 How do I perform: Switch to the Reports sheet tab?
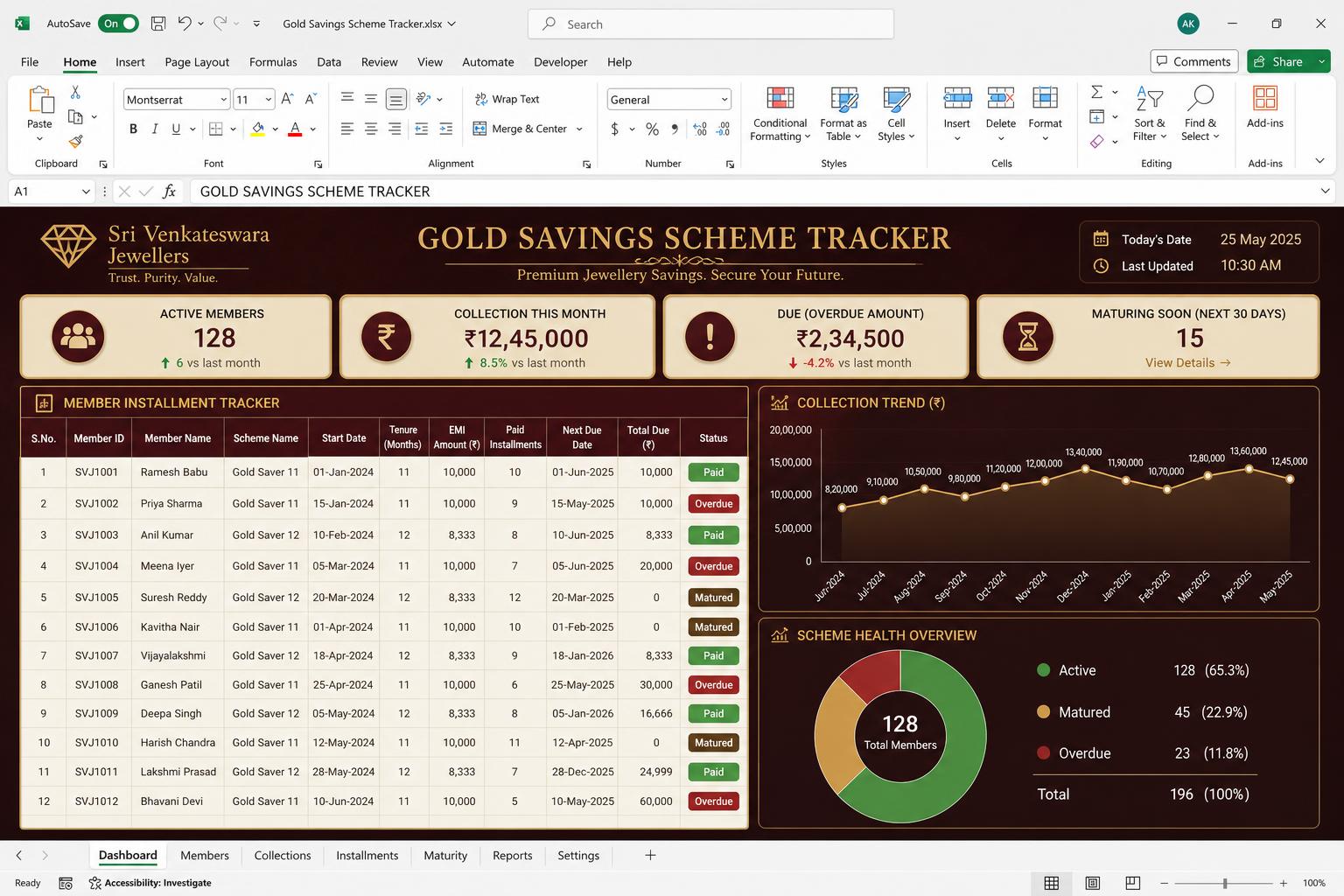click(x=513, y=855)
